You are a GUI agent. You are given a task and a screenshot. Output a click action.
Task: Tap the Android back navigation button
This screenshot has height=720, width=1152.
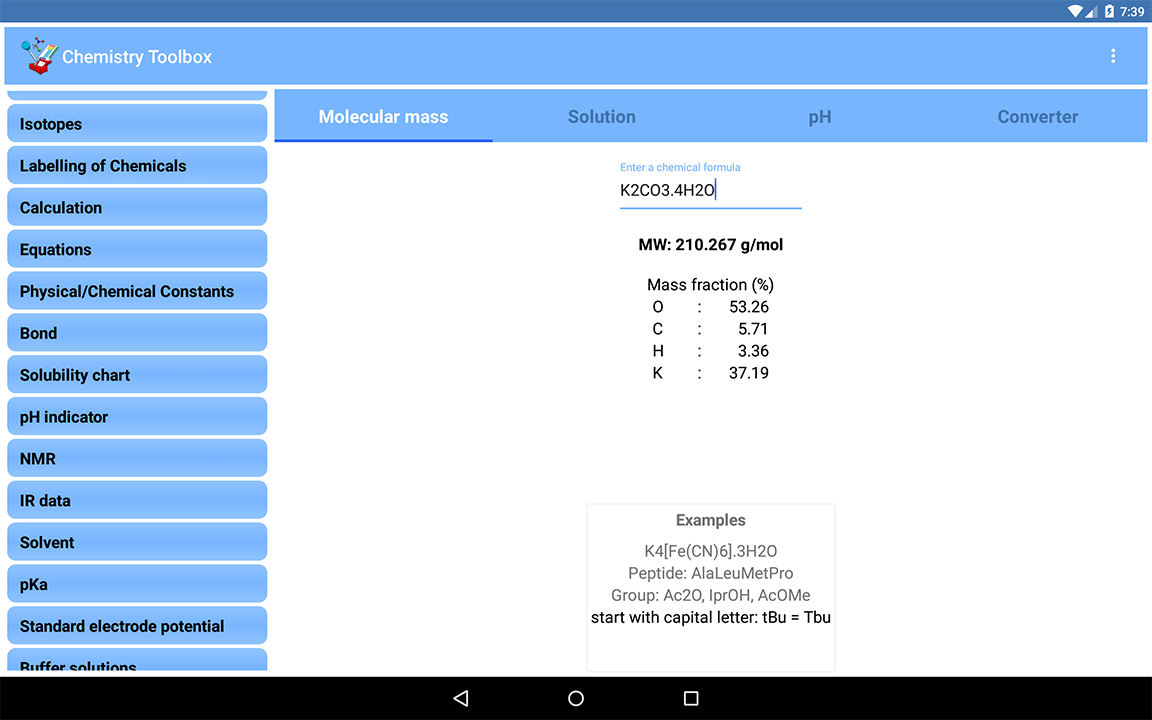pyautogui.click(x=461, y=698)
